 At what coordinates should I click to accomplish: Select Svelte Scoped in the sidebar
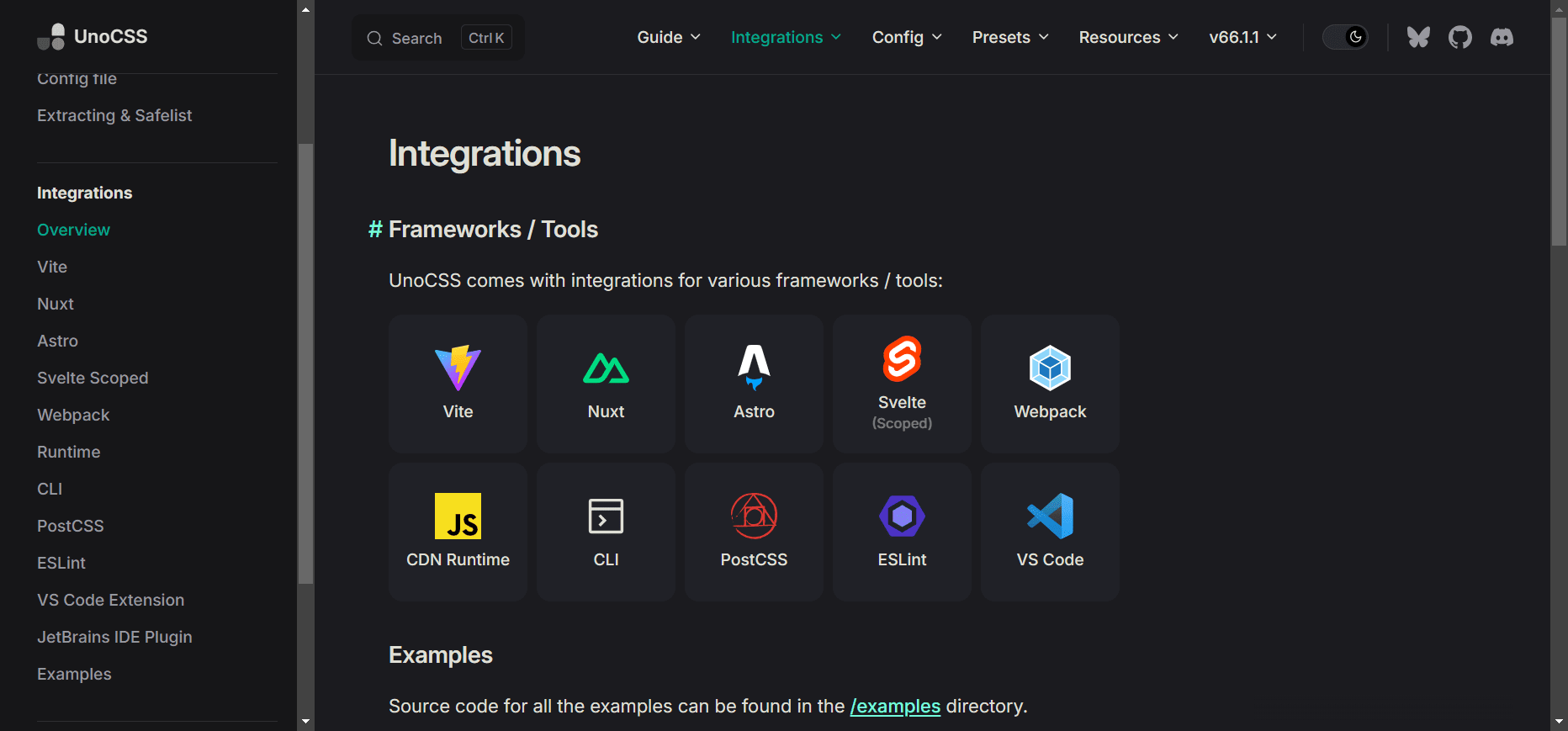point(93,378)
